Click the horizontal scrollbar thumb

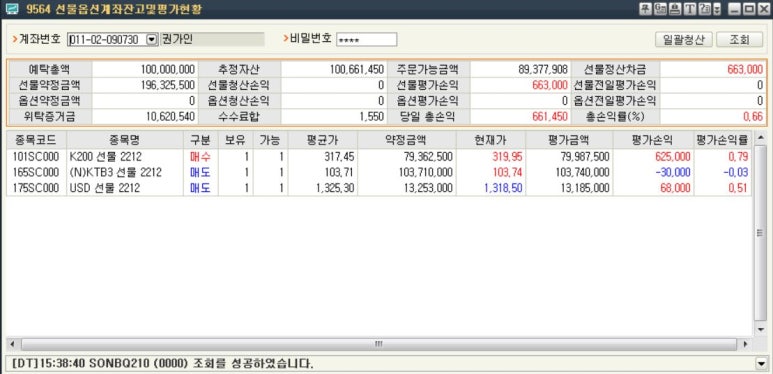point(379,343)
